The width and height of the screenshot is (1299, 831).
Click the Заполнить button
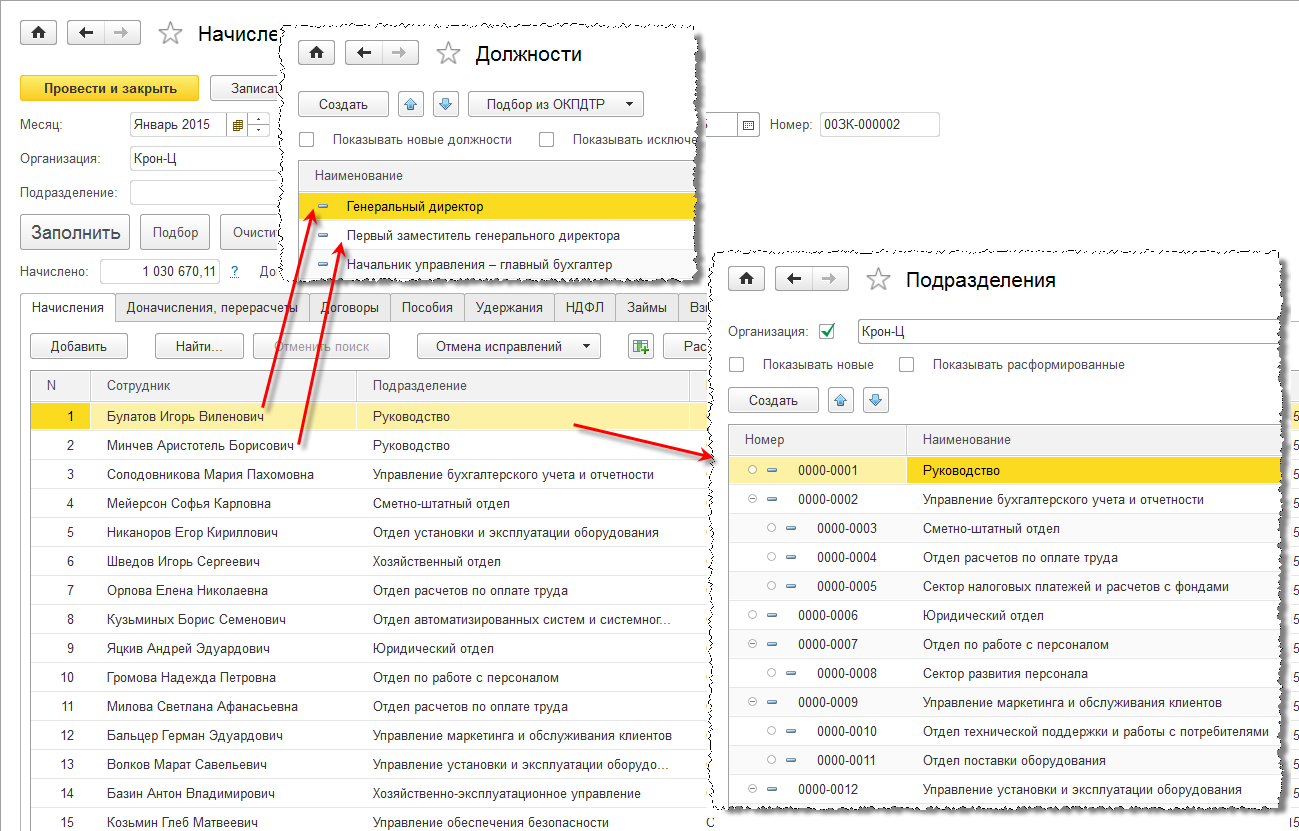tap(75, 233)
